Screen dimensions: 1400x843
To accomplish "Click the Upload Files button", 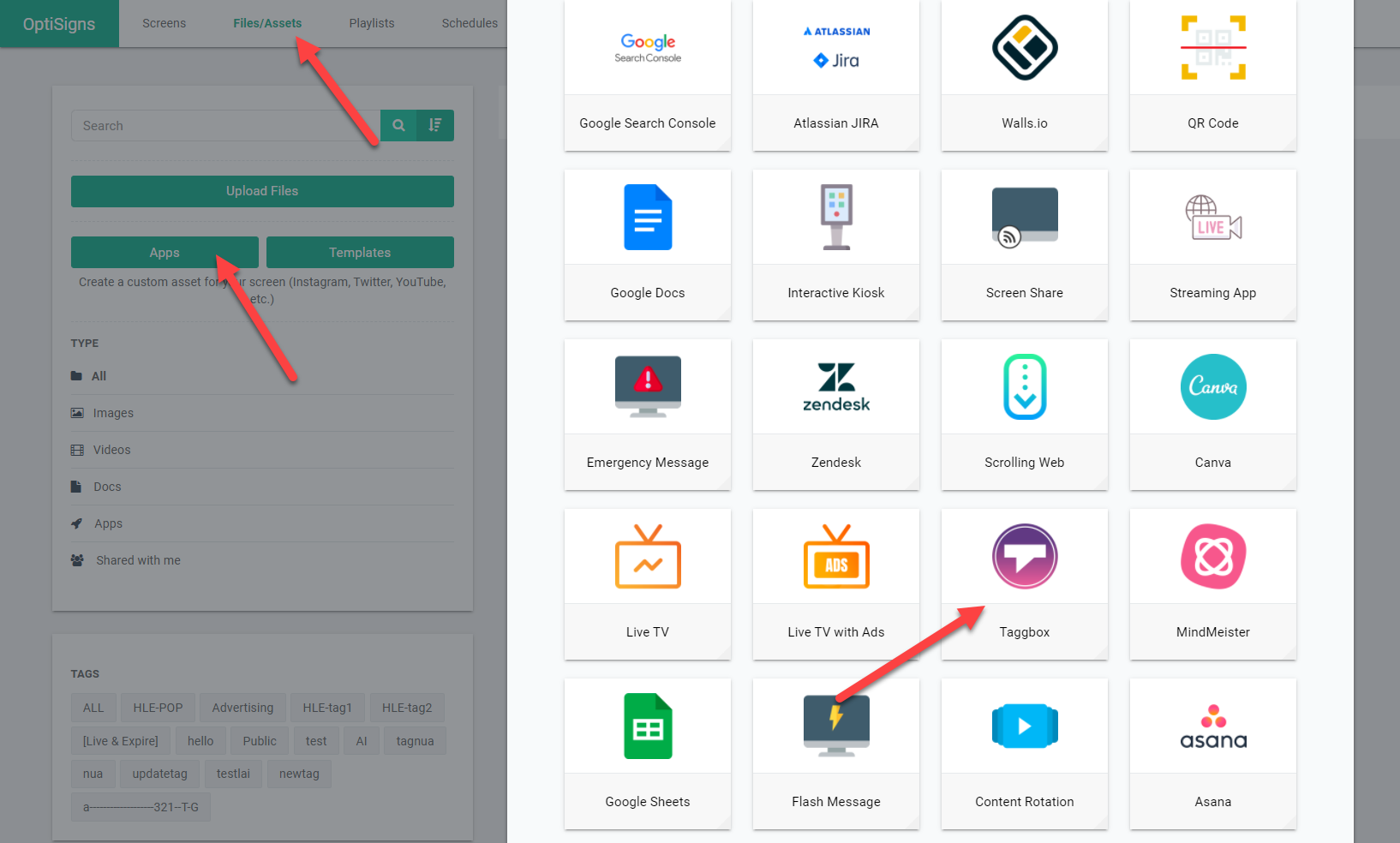I will pos(262,191).
